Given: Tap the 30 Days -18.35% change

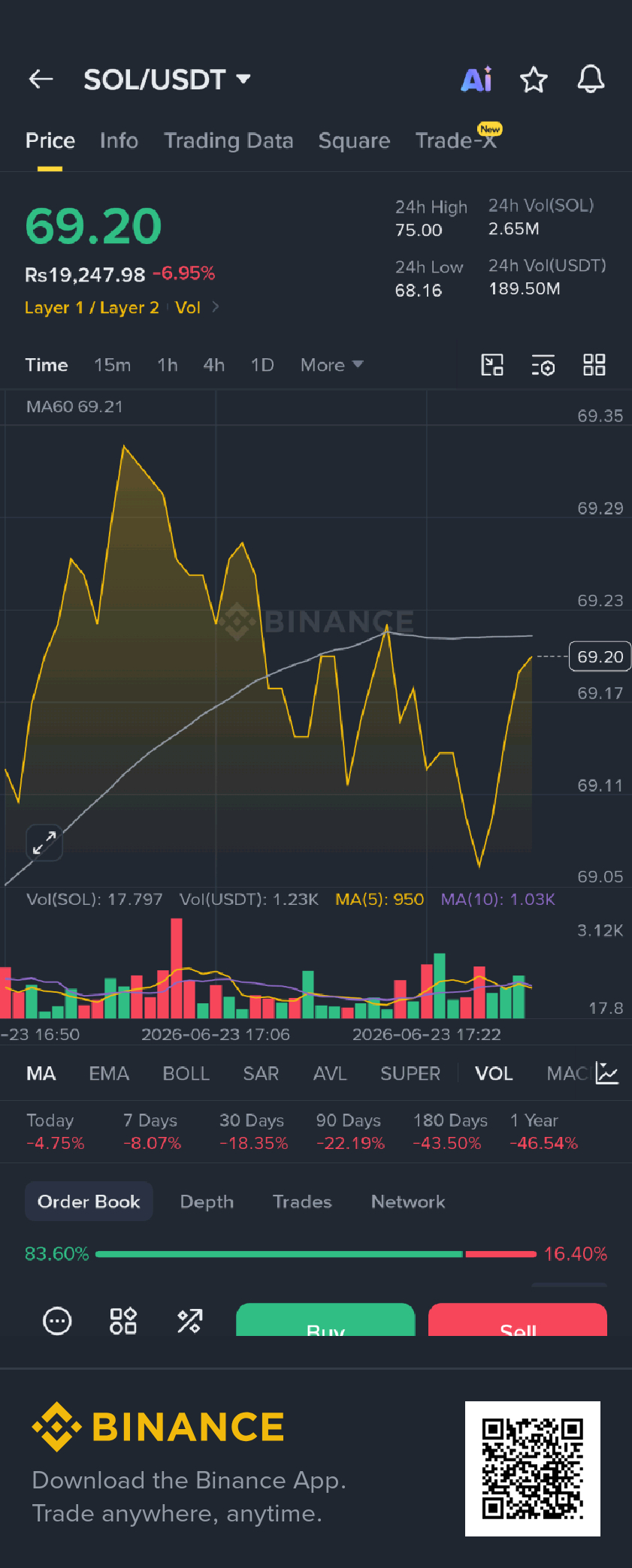Looking at the screenshot, I should coord(254,1132).
